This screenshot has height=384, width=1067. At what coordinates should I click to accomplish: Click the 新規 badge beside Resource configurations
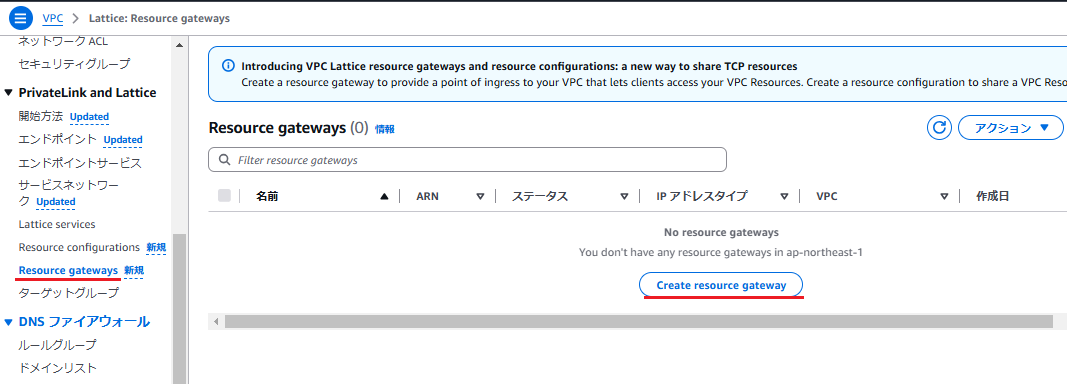[157, 248]
